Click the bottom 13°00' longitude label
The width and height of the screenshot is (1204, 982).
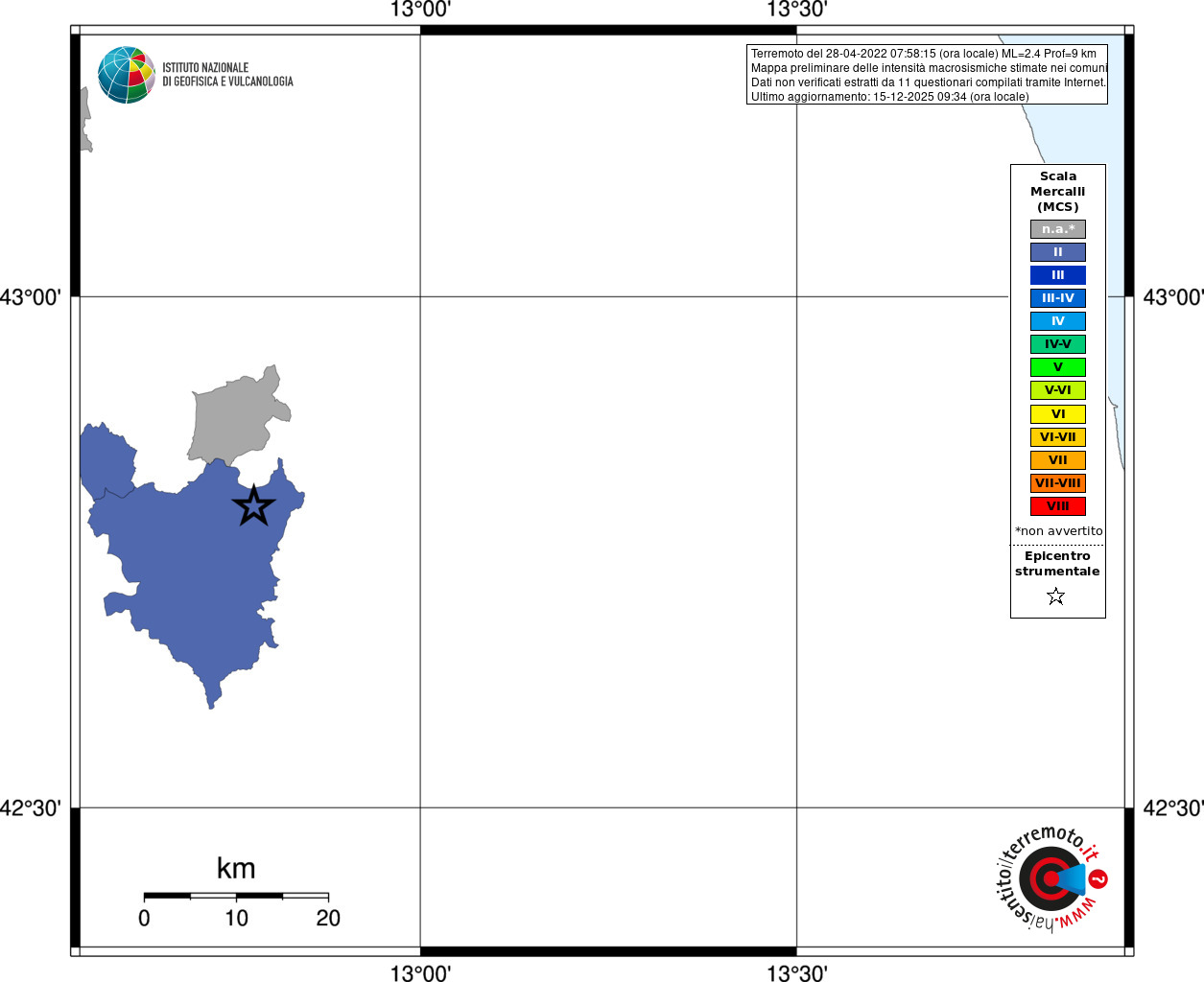(420, 973)
